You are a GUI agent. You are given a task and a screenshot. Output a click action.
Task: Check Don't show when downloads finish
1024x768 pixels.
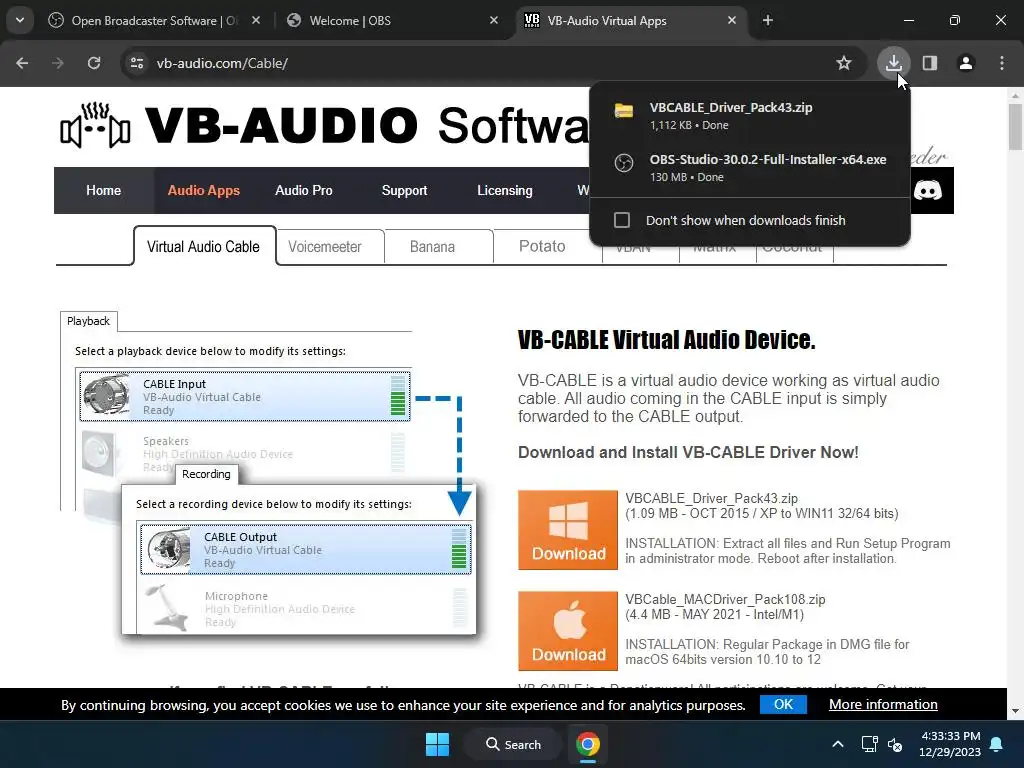[x=622, y=220]
